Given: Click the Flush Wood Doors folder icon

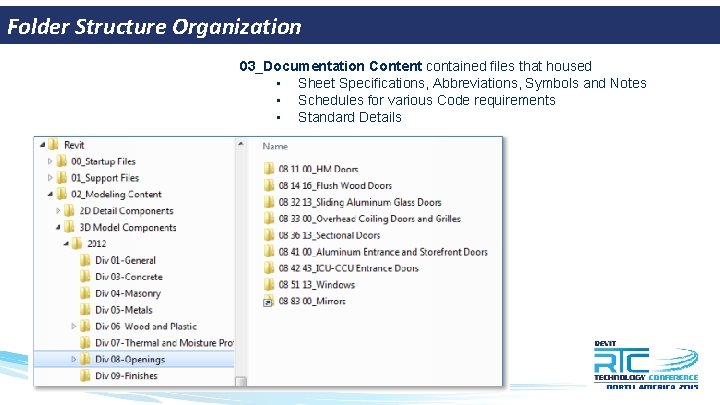Looking at the screenshot, I should 269,186.
